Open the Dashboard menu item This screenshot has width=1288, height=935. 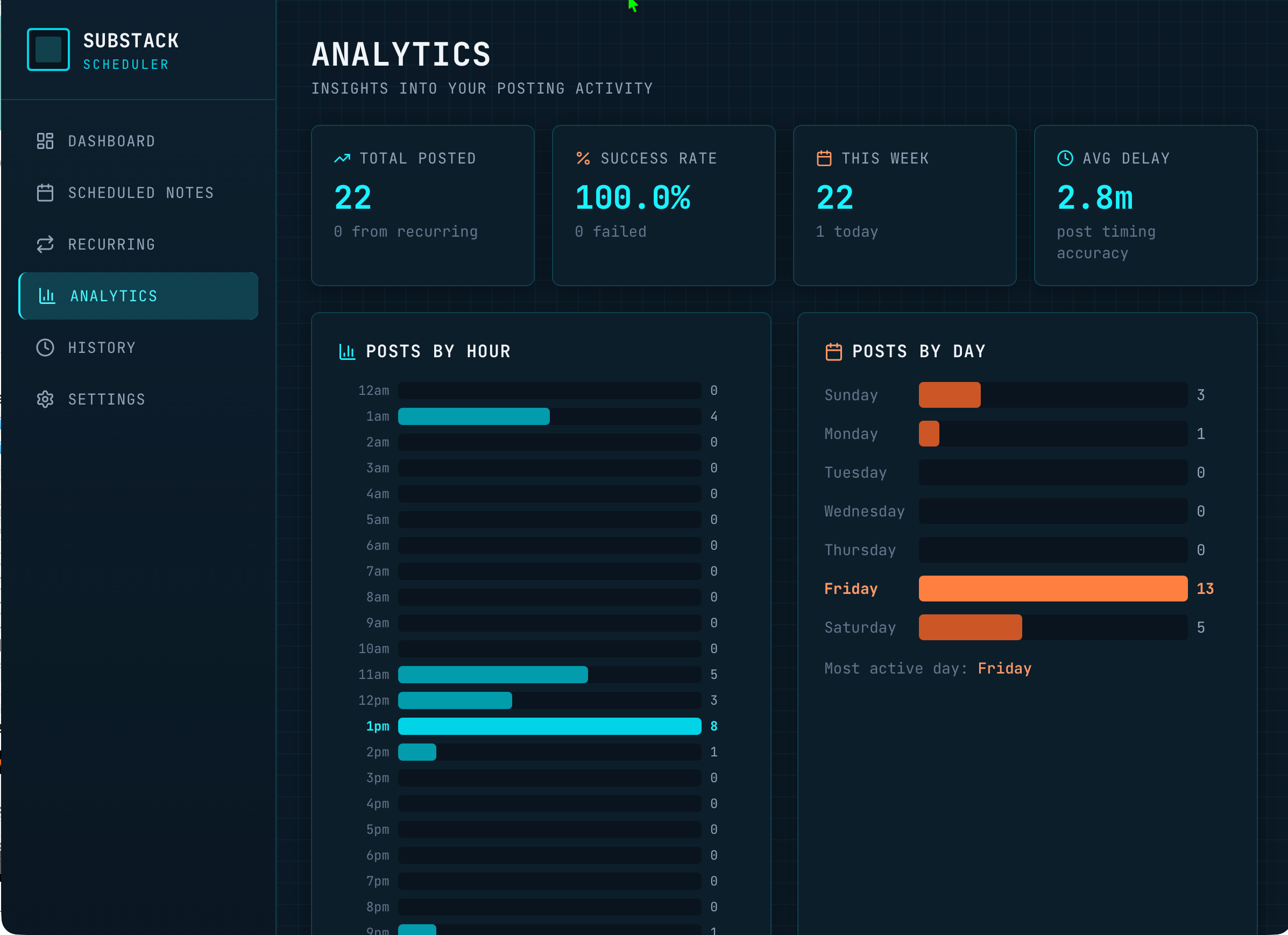click(111, 141)
